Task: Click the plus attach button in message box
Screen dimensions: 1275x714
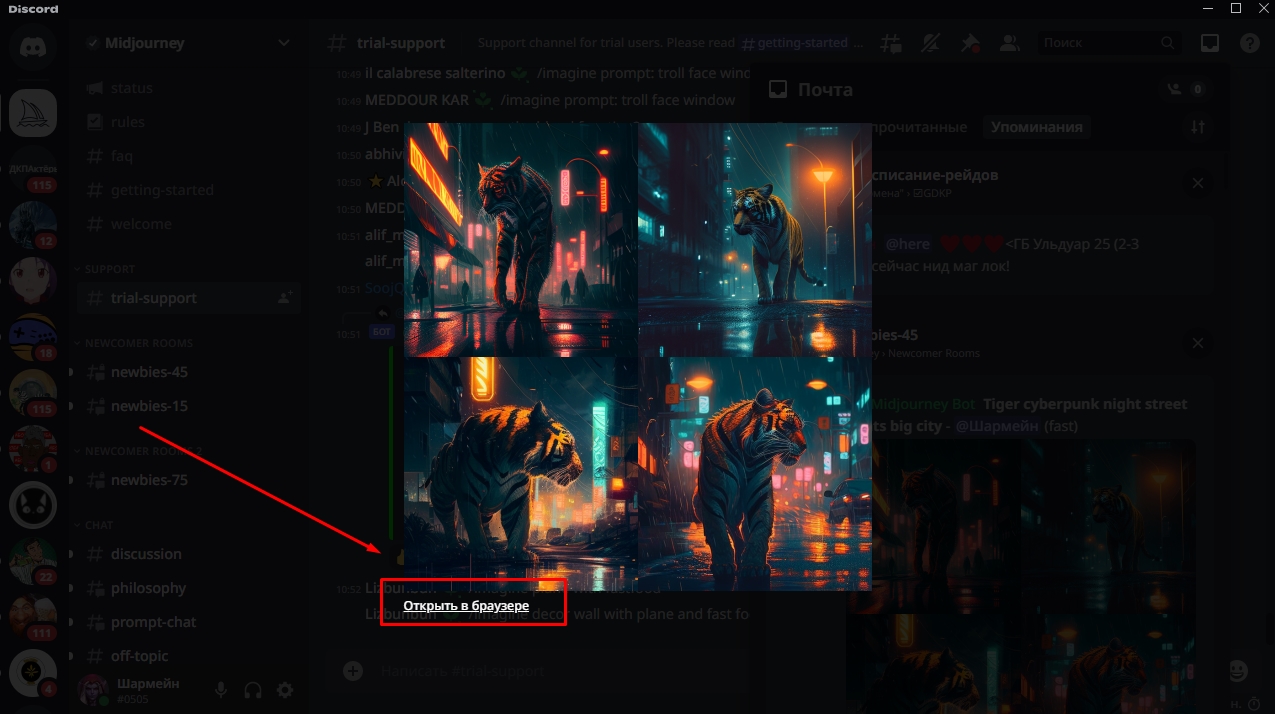Action: click(x=353, y=671)
